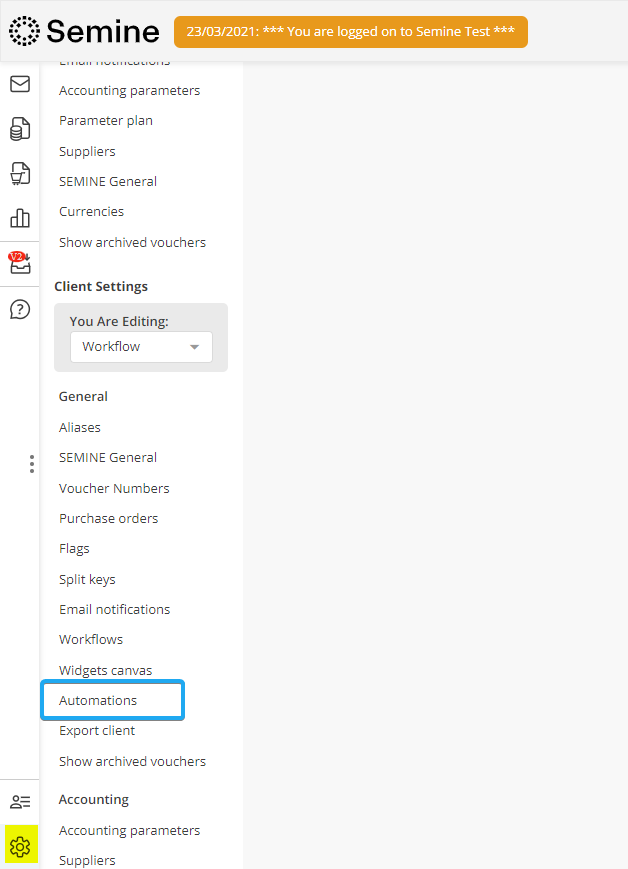
Task: Open Workflows settings page
Action: click(91, 639)
